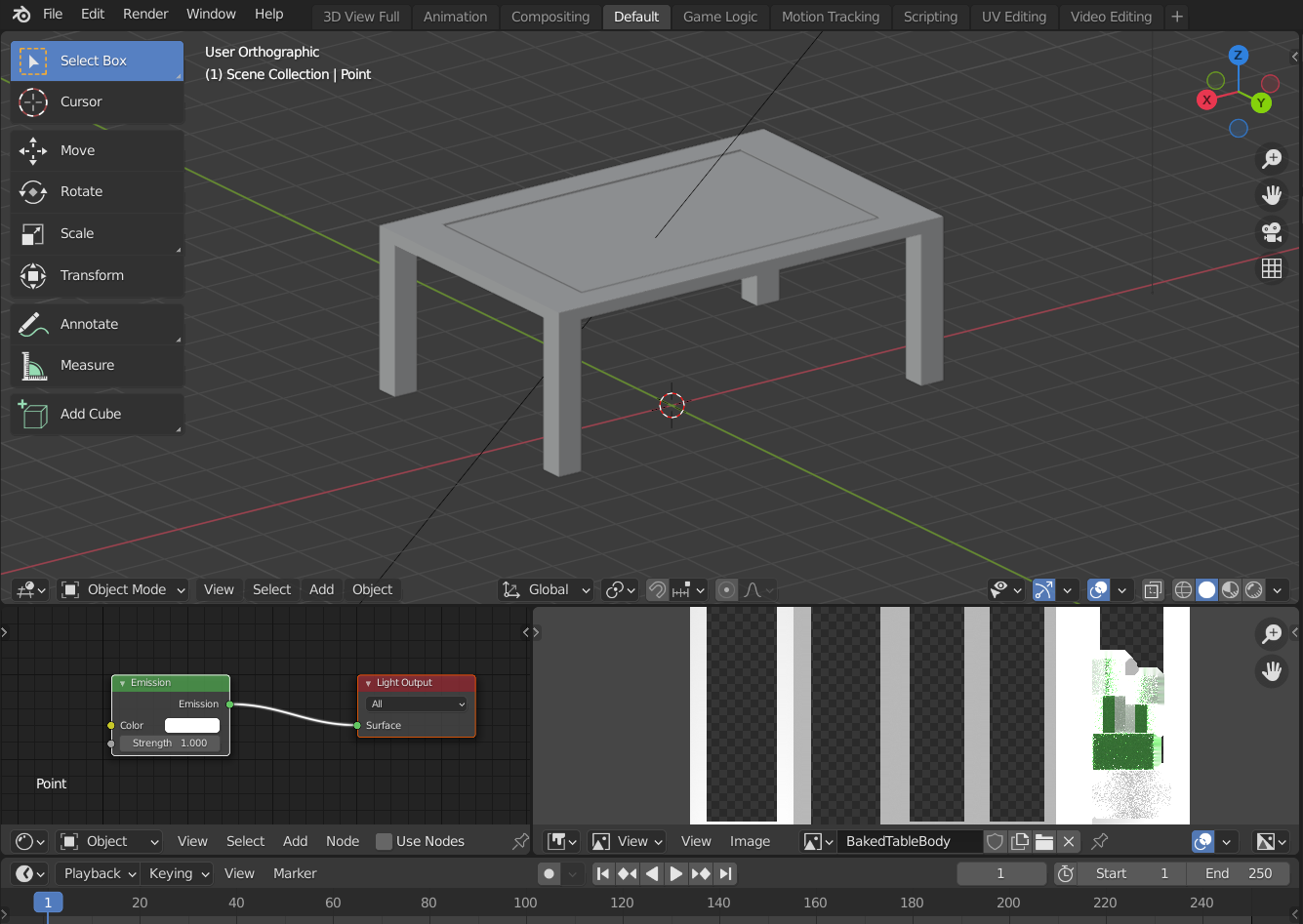Create new image with duplicate icon
1303x924 pixels.
click(1020, 841)
